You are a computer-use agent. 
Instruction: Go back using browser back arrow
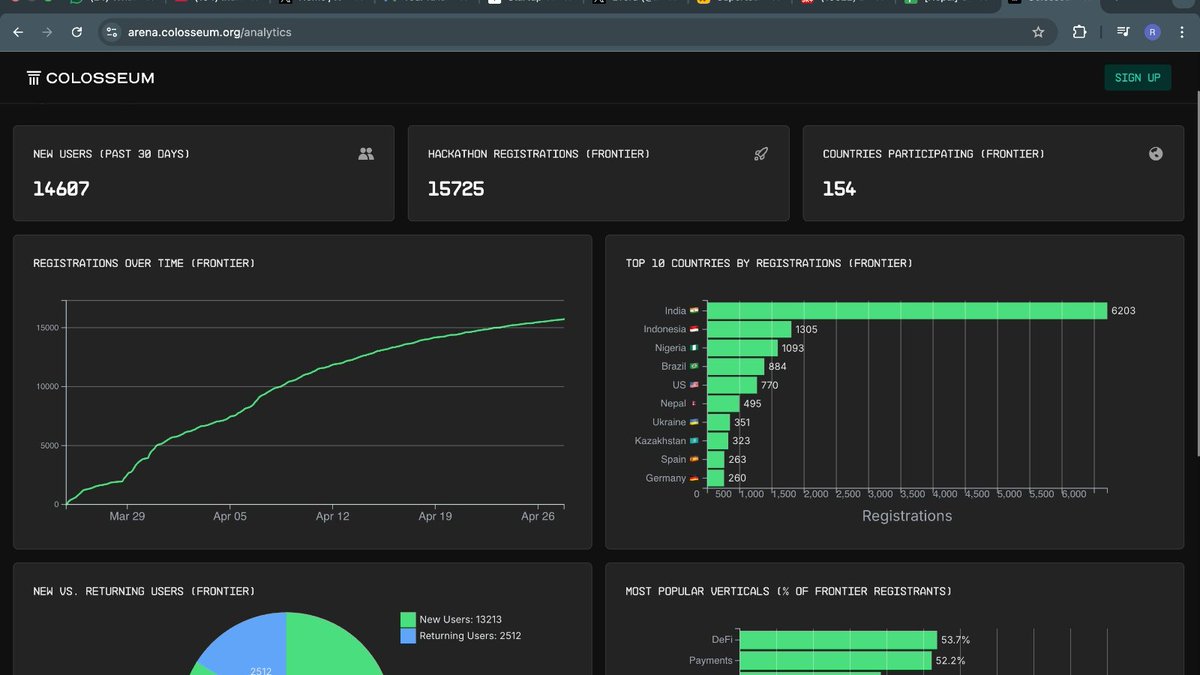click(18, 32)
